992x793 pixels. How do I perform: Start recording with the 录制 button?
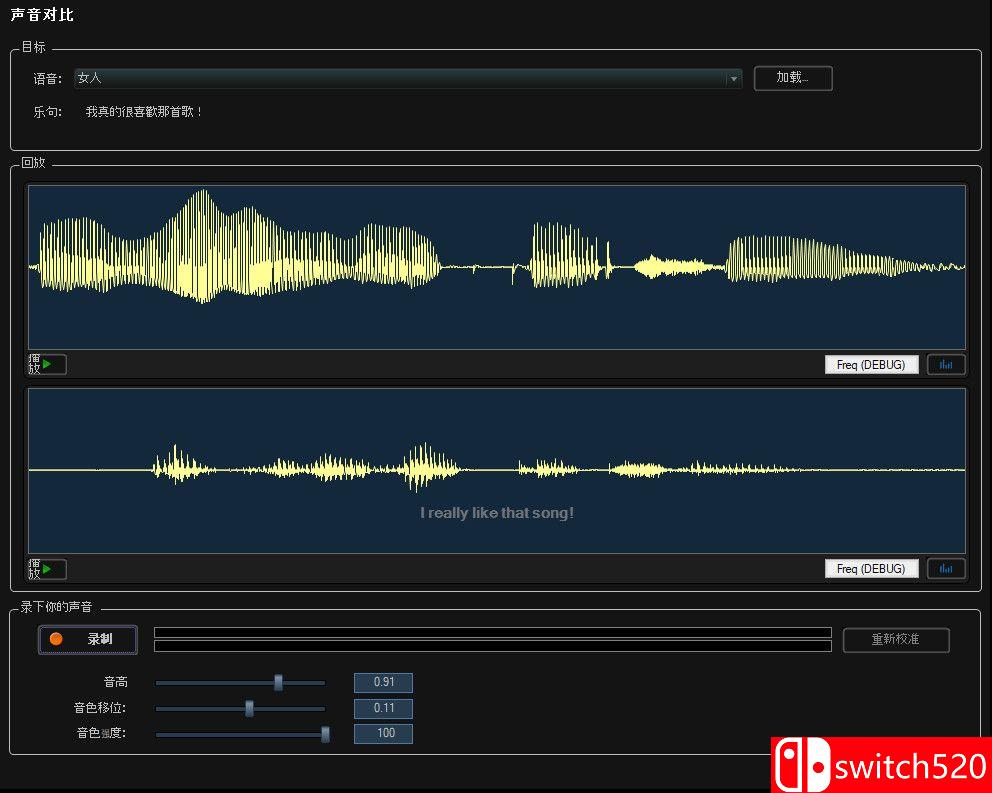(x=88, y=639)
